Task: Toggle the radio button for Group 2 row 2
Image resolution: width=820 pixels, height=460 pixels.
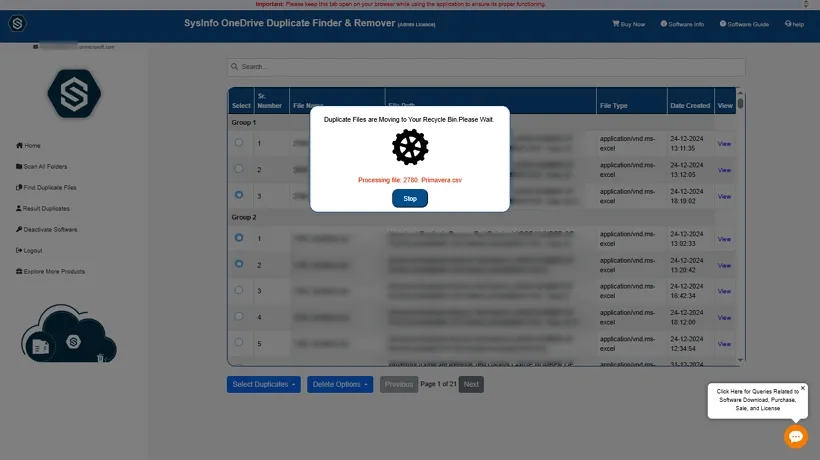Action: (x=239, y=264)
